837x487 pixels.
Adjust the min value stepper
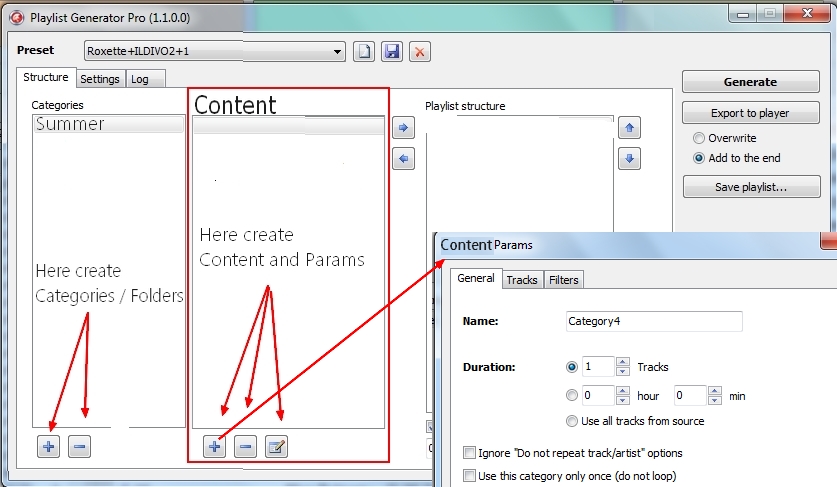715,395
